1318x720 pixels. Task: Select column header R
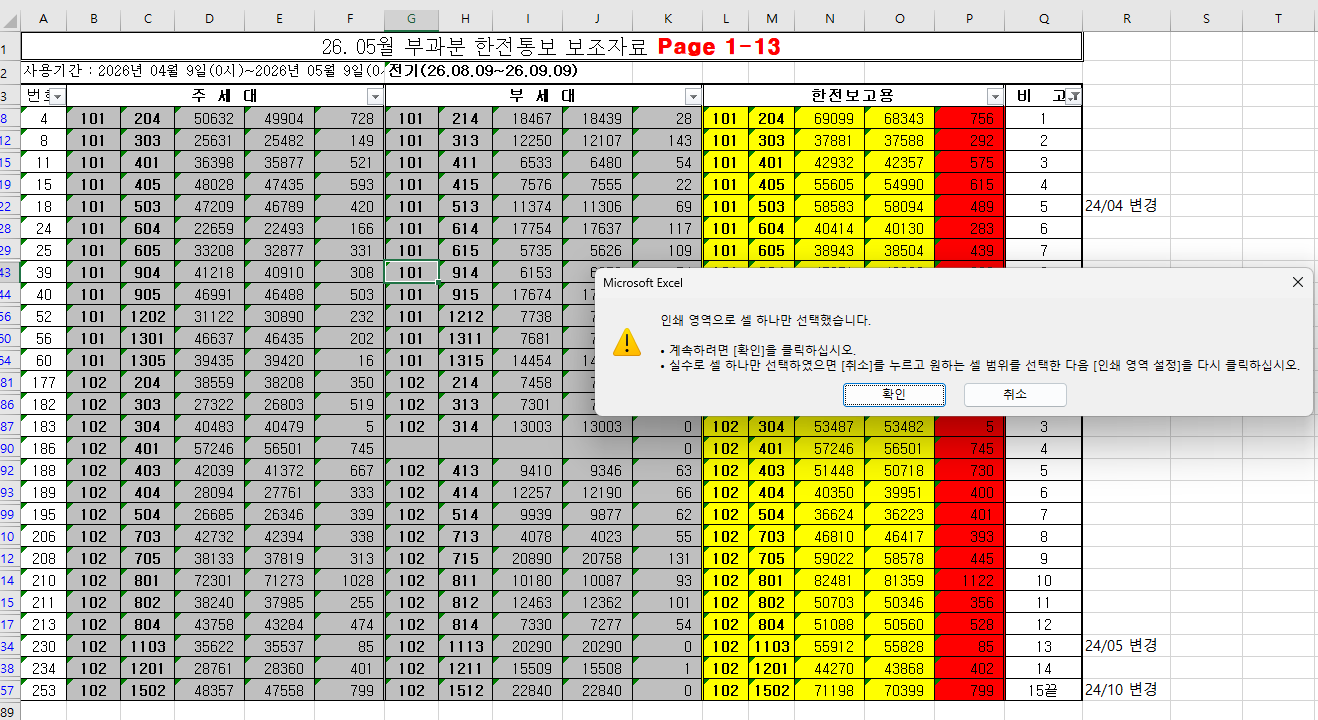(x=1127, y=19)
